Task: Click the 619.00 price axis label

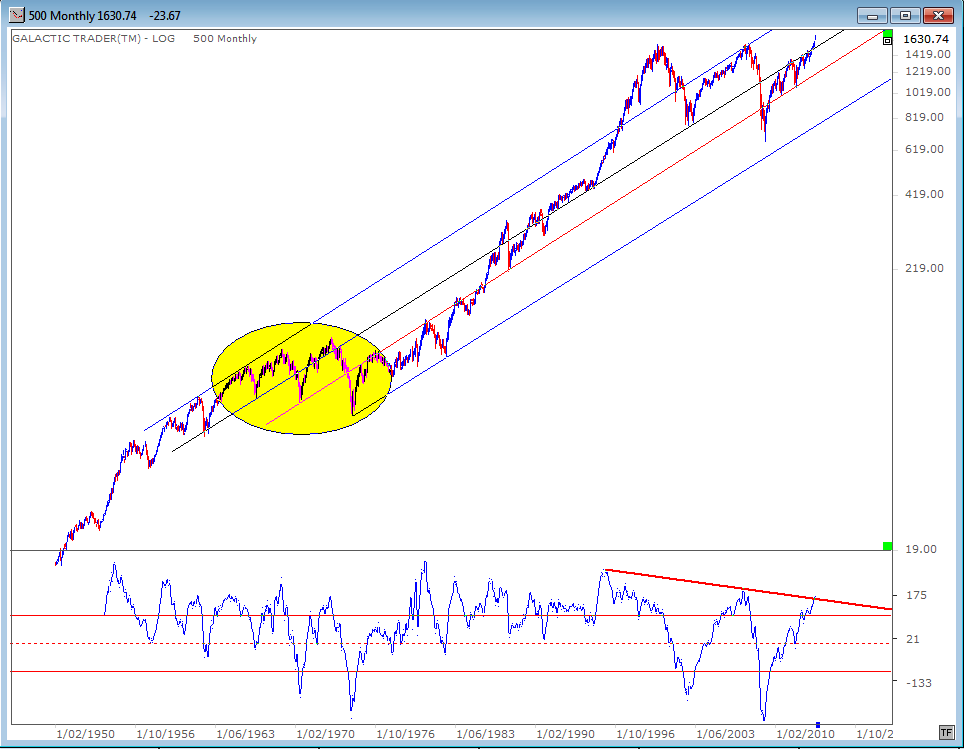Action: coord(925,149)
